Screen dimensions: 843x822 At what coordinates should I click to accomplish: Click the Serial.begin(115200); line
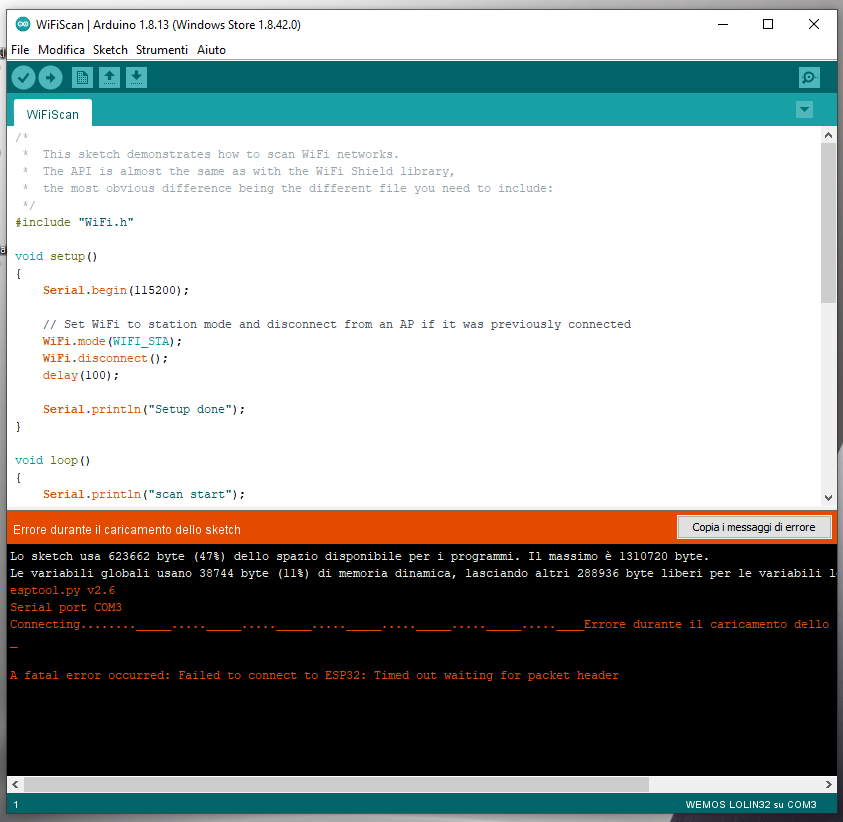tap(116, 290)
